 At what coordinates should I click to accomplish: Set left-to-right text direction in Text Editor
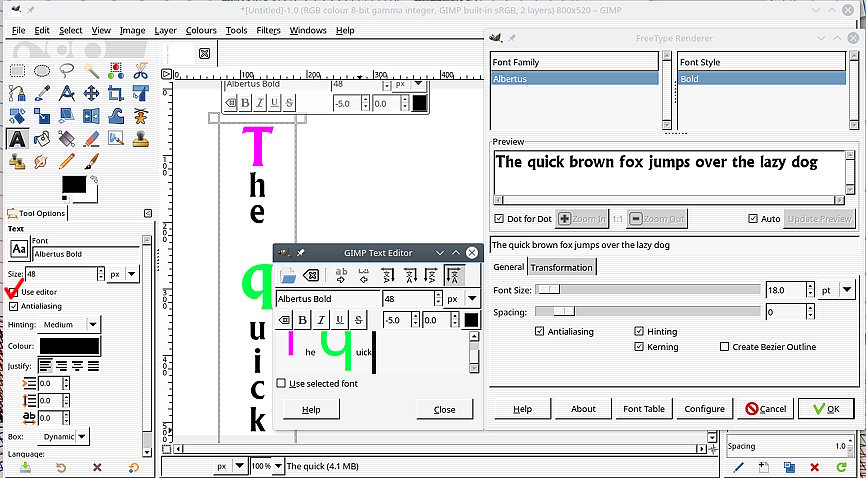[x=341, y=275]
